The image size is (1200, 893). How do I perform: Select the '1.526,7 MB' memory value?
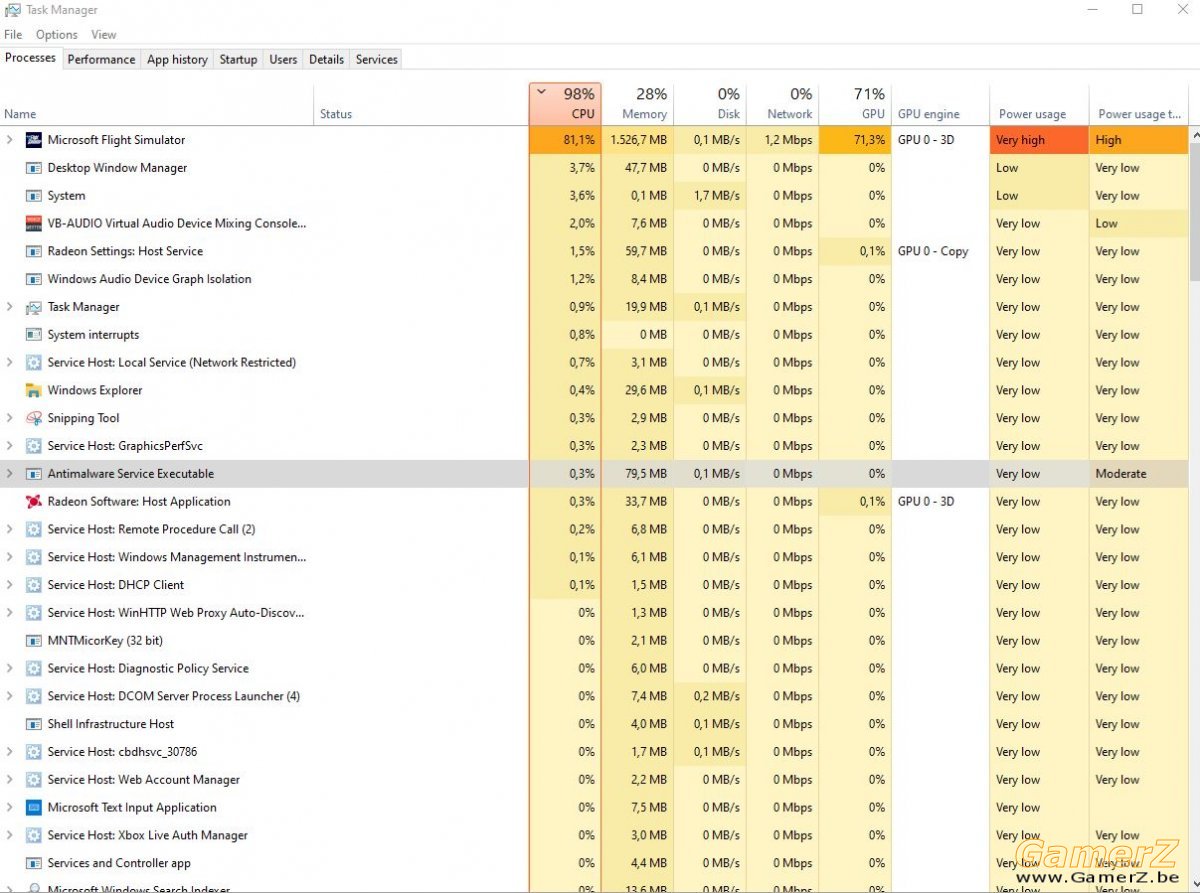click(637, 140)
